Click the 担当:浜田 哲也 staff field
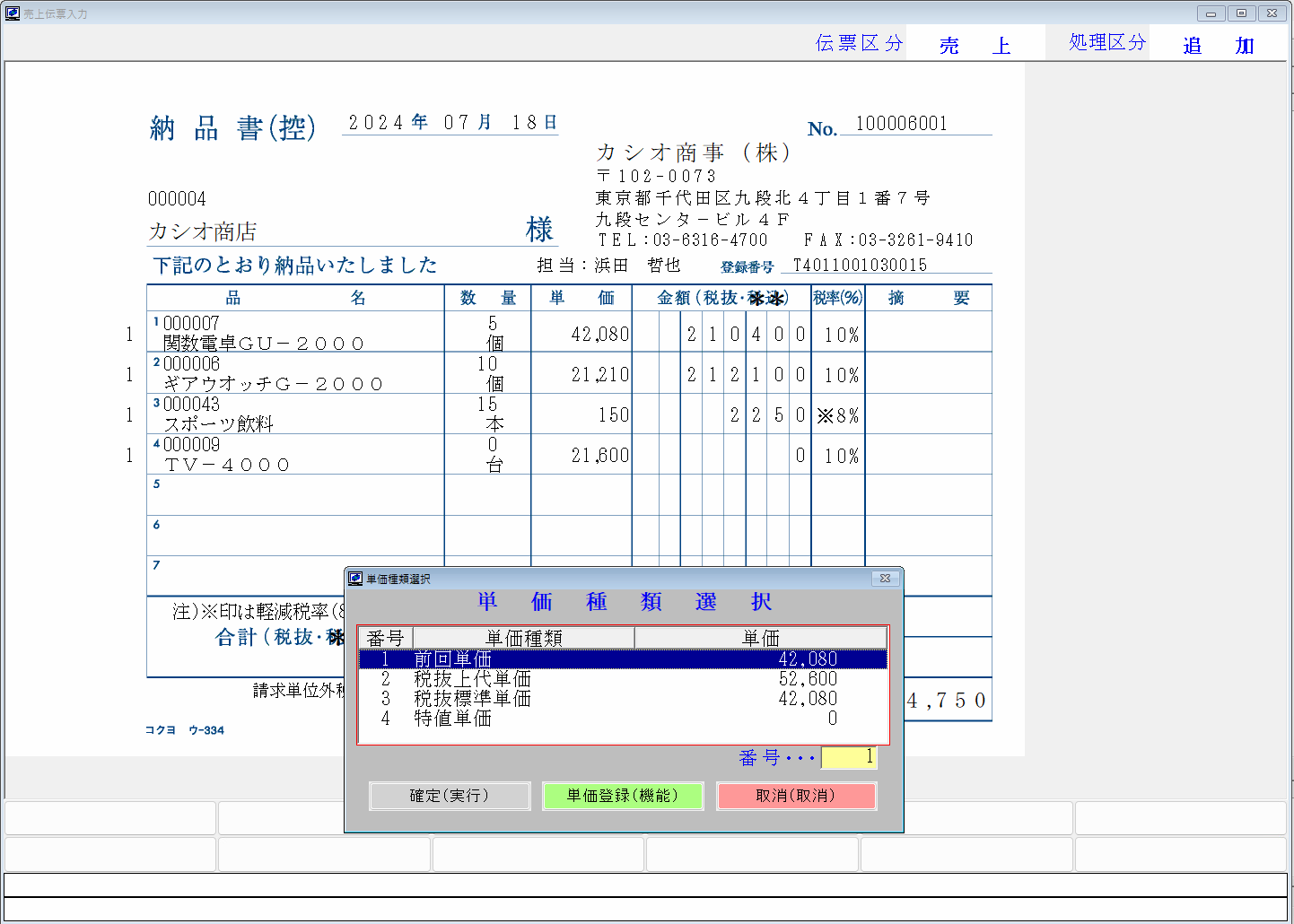Screen dimensions: 1294x924 click(x=608, y=266)
